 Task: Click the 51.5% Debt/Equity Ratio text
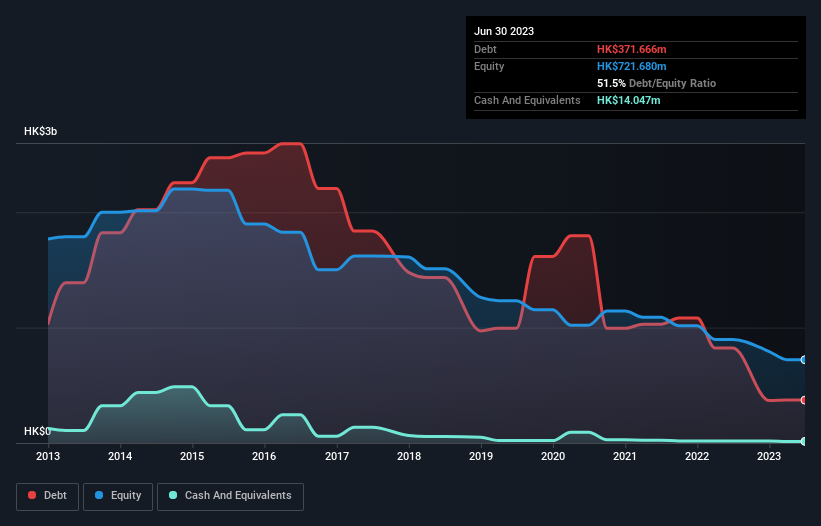tap(657, 83)
